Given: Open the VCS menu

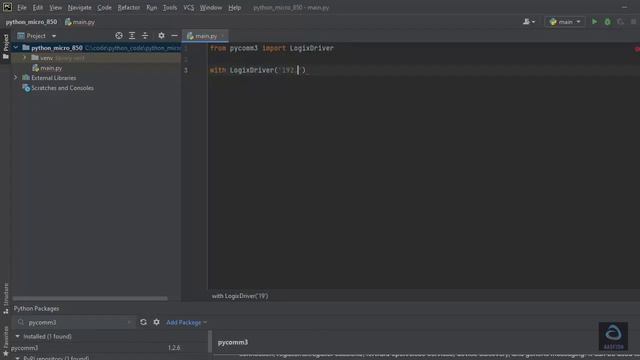Looking at the screenshot, I should tap(189, 7).
